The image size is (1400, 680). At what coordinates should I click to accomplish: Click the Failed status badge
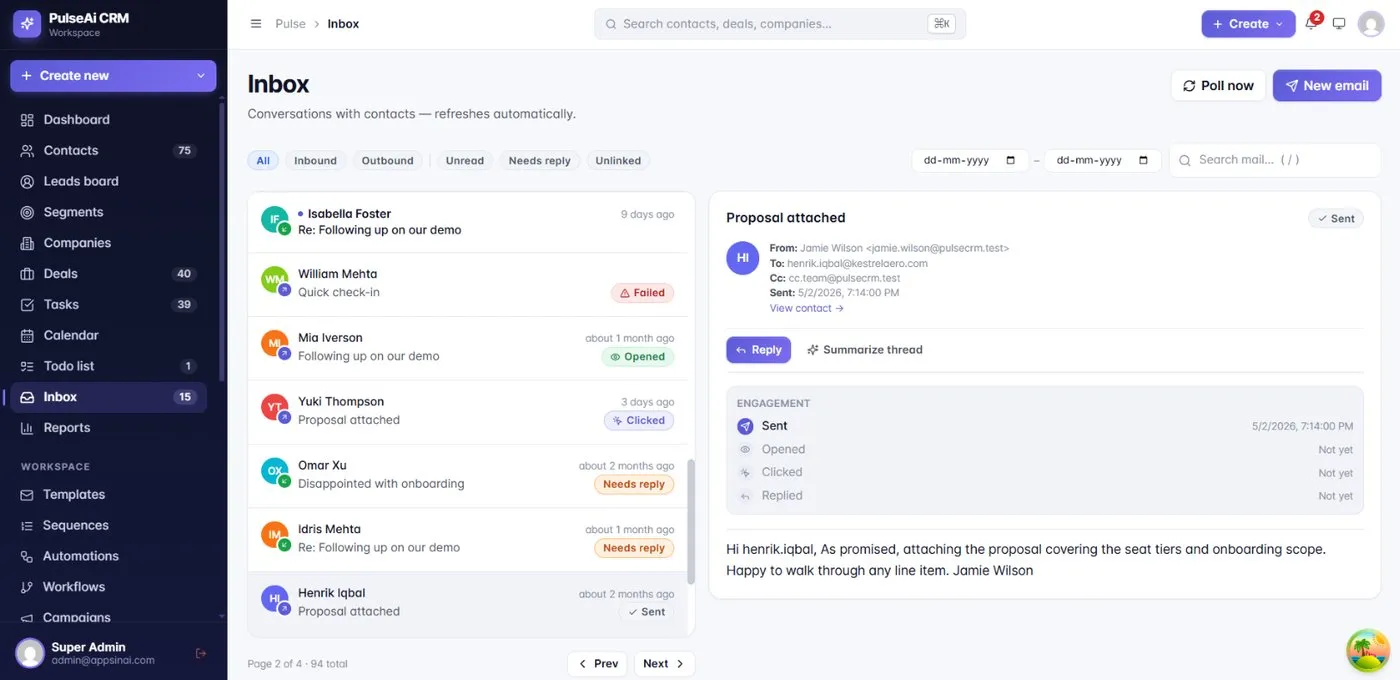pyautogui.click(x=642, y=293)
